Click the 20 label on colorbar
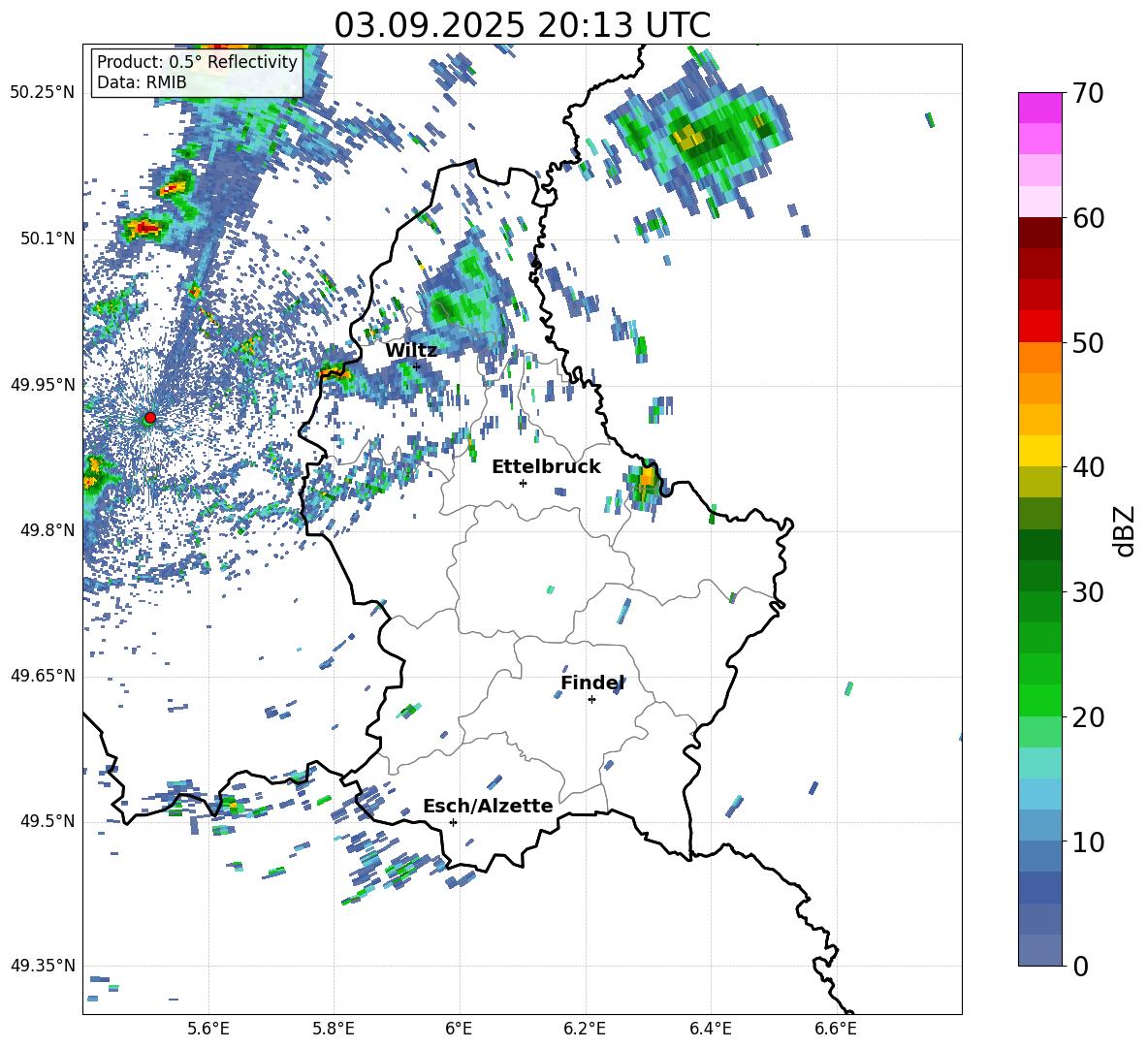Screen dimensions: 1148x1048 (1087, 717)
